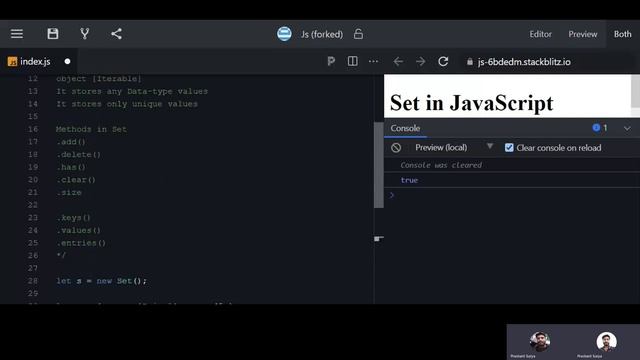Click the pane resize handle icon
This screenshot has height=360, width=640.
click(x=378, y=238)
